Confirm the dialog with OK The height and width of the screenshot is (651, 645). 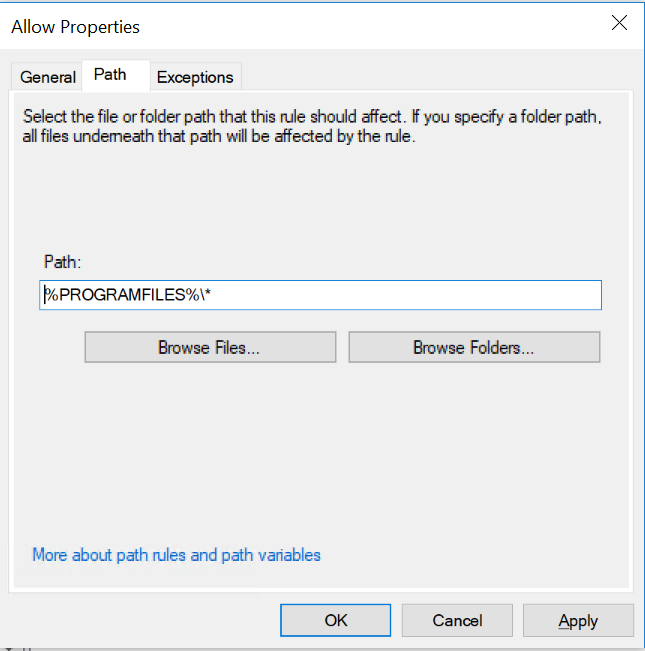336,620
